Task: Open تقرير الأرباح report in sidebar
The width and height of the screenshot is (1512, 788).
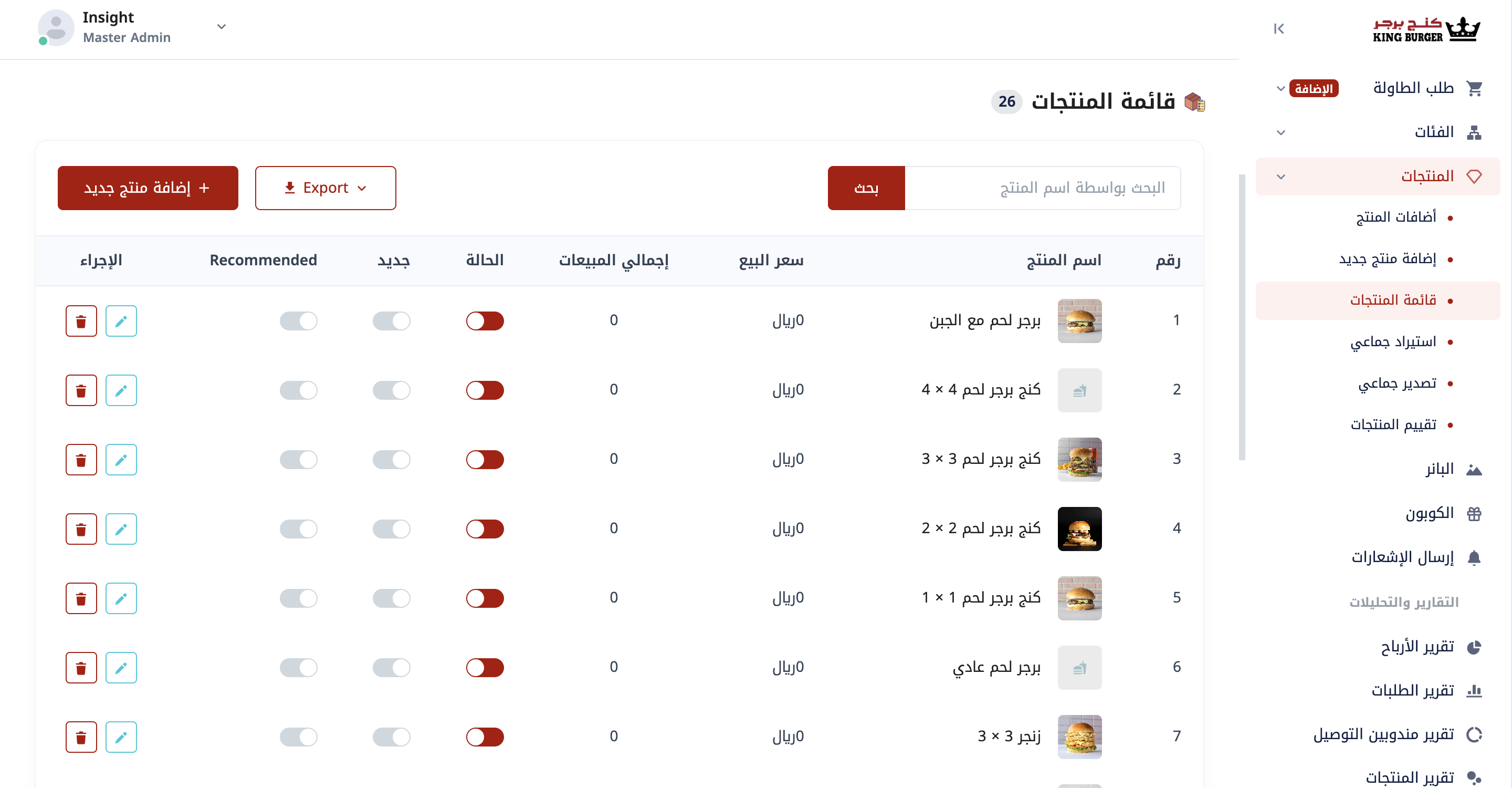Action: click(x=1417, y=647)
